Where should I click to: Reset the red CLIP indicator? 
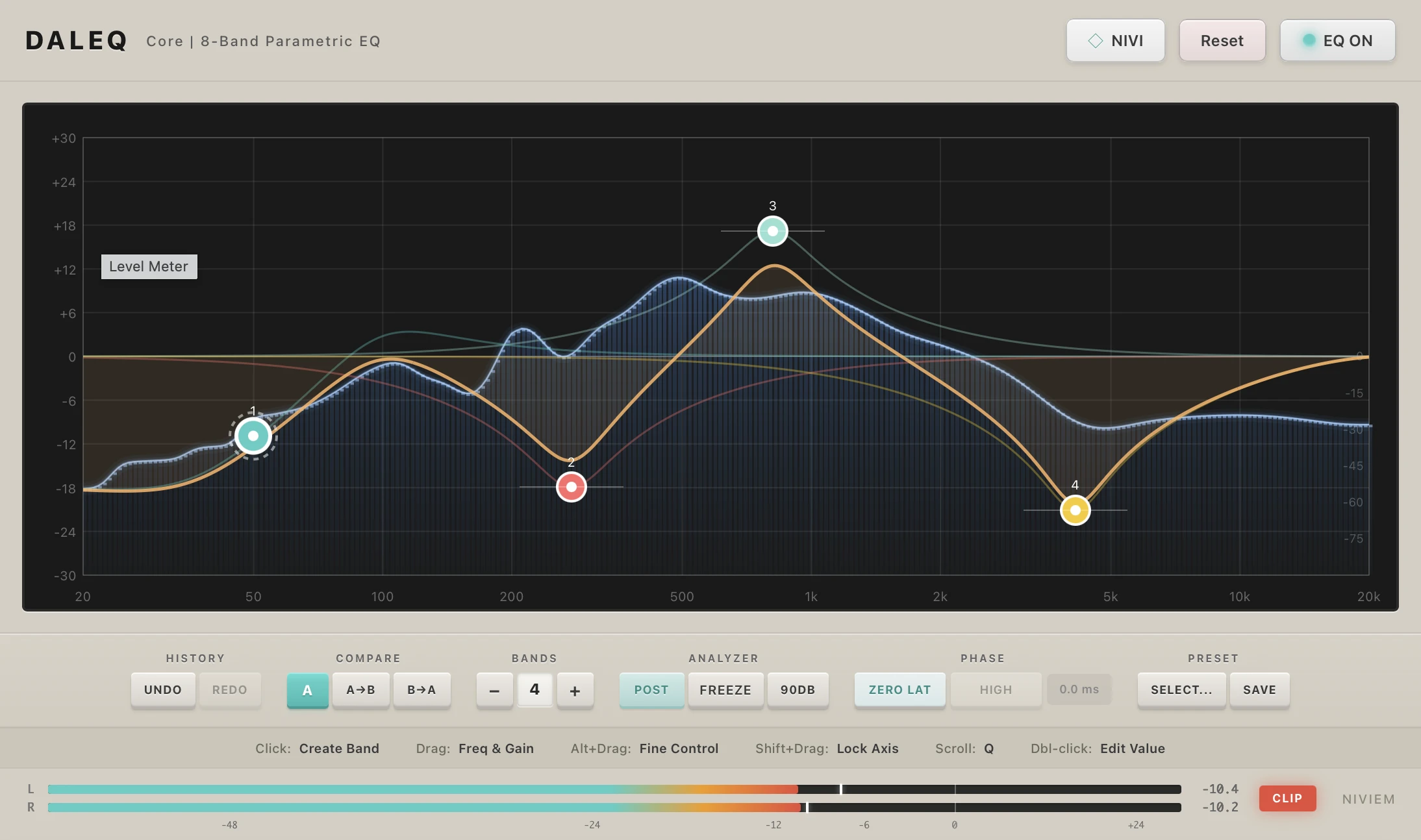tap(1288, 798)
